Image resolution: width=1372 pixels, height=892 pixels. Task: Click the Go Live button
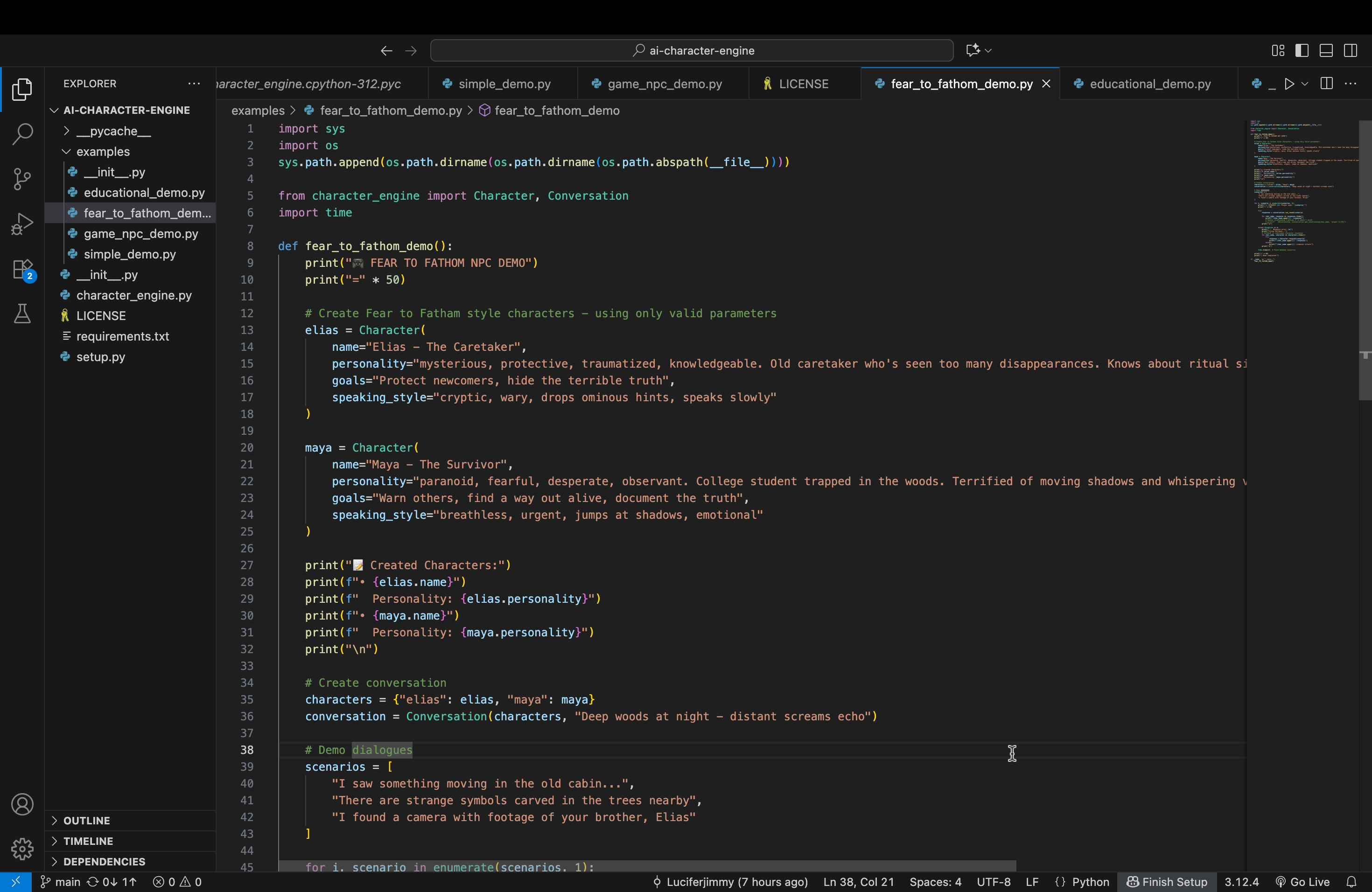[x=1302, y=882]
